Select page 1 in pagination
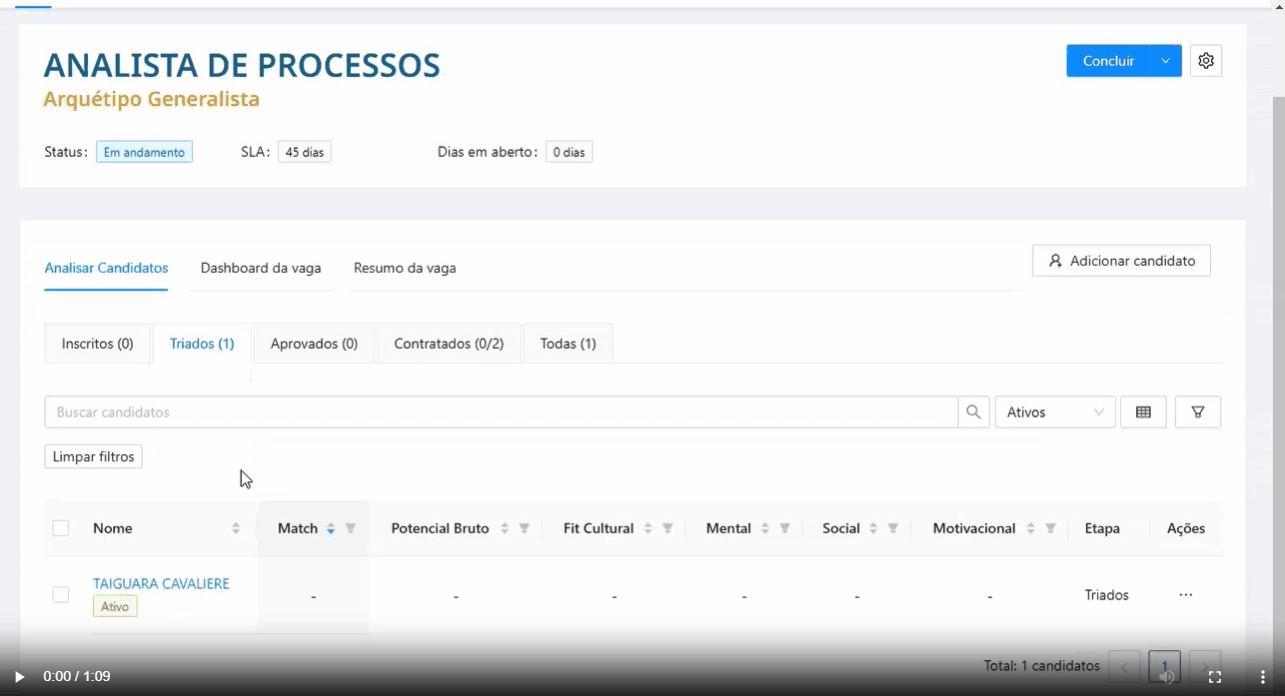The height and width of the screenshot is (696, 1285). coord(1164,666)
